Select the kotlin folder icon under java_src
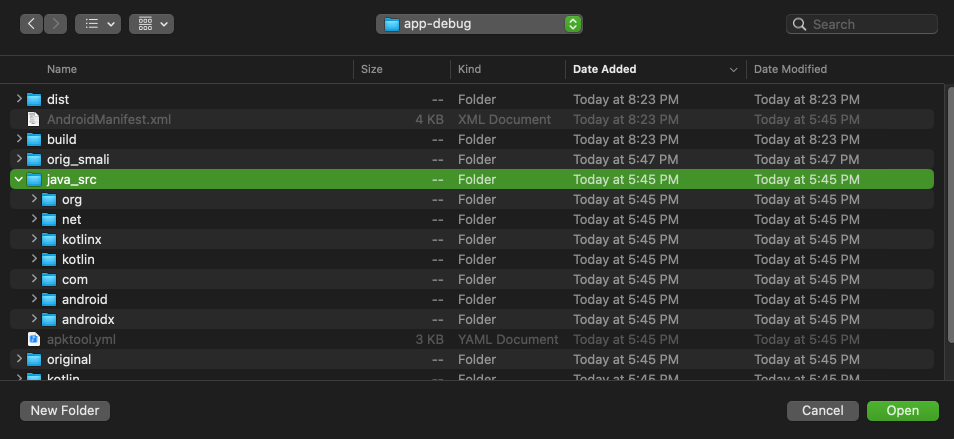Viewport: 954px width, 439px height. coord(49,260)
